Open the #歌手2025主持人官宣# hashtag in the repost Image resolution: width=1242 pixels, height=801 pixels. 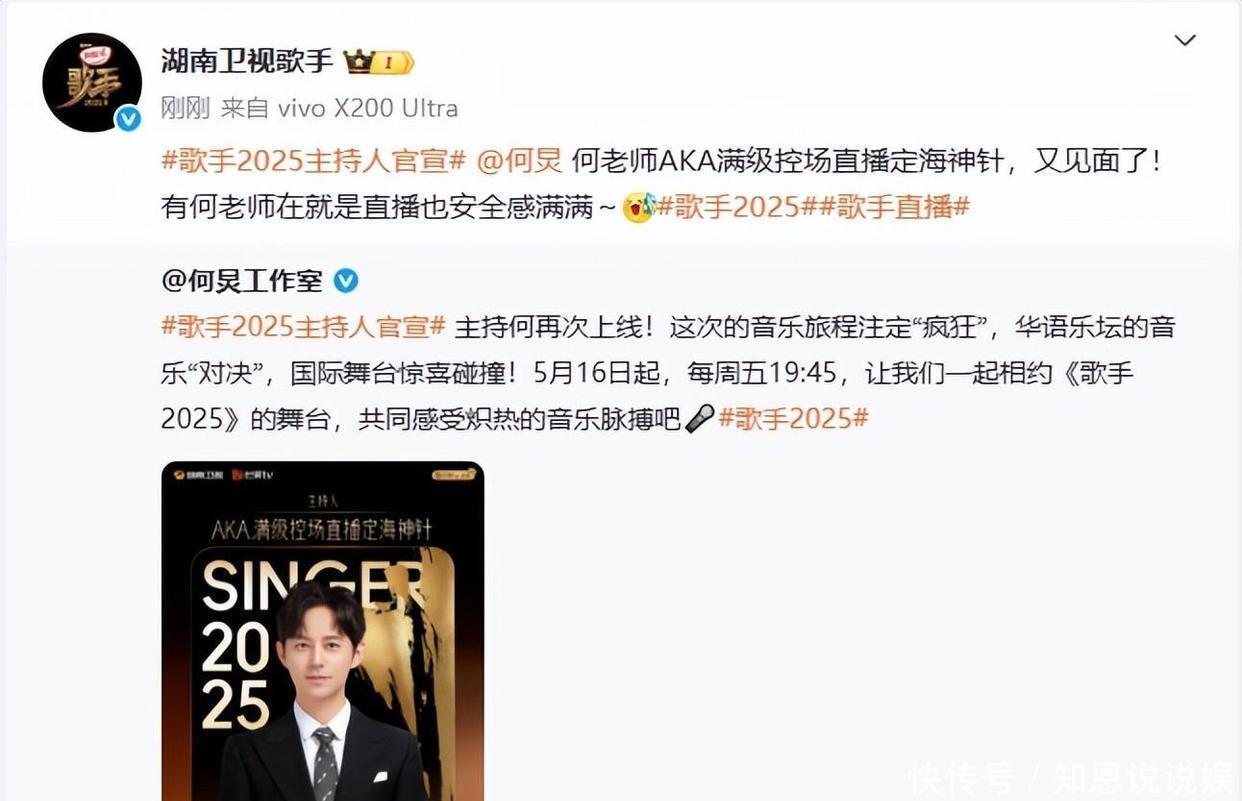[304, 327]
